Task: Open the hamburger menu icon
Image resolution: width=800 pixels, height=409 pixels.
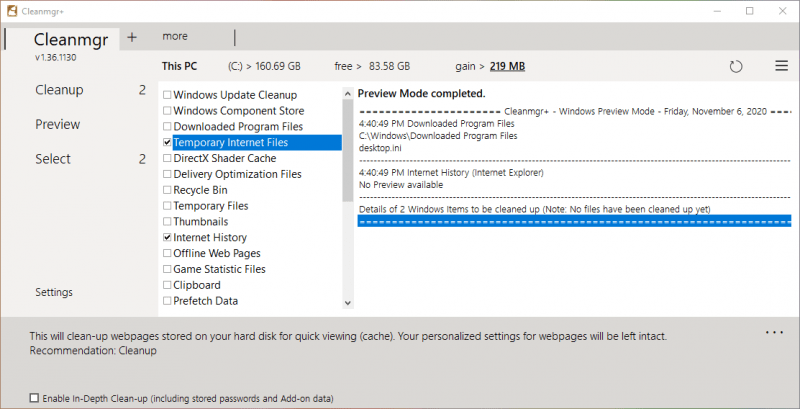Action: pyautogui.click(x=781, y=66)
